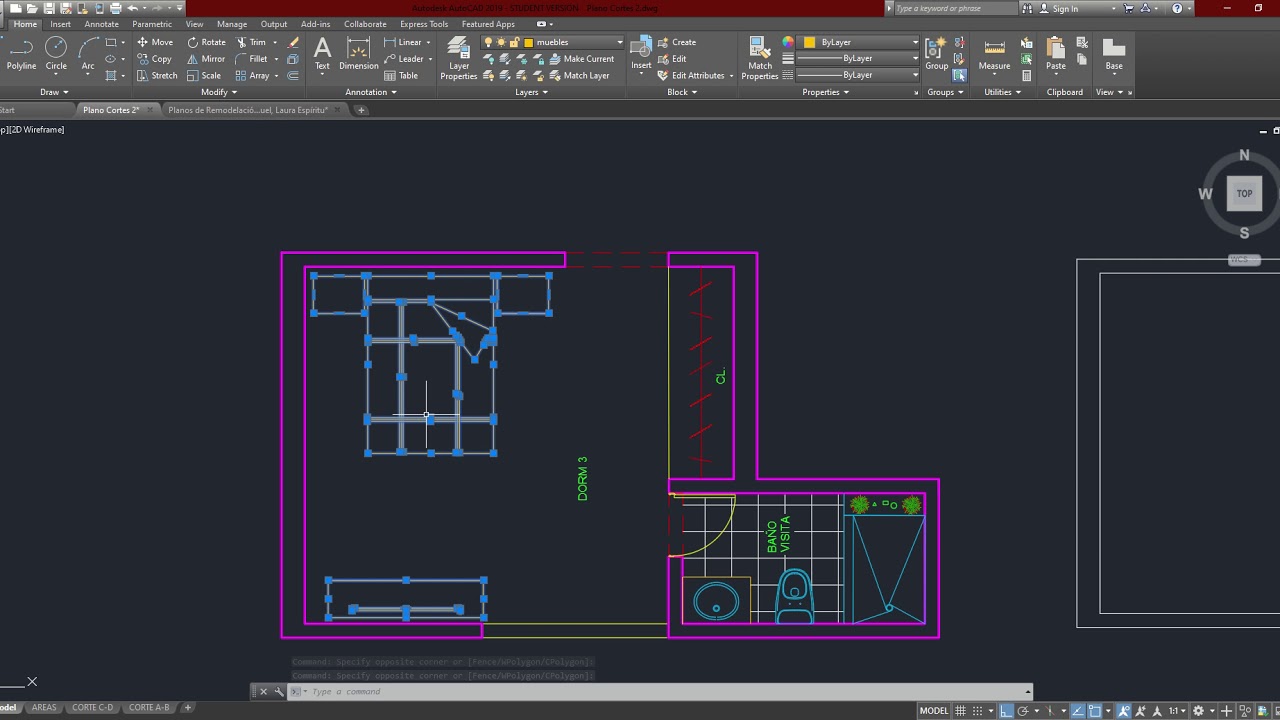The image size is (1280, 720).
Task: Expand the Draw panel
Action: pyautogui.click(x=55, y=92)
